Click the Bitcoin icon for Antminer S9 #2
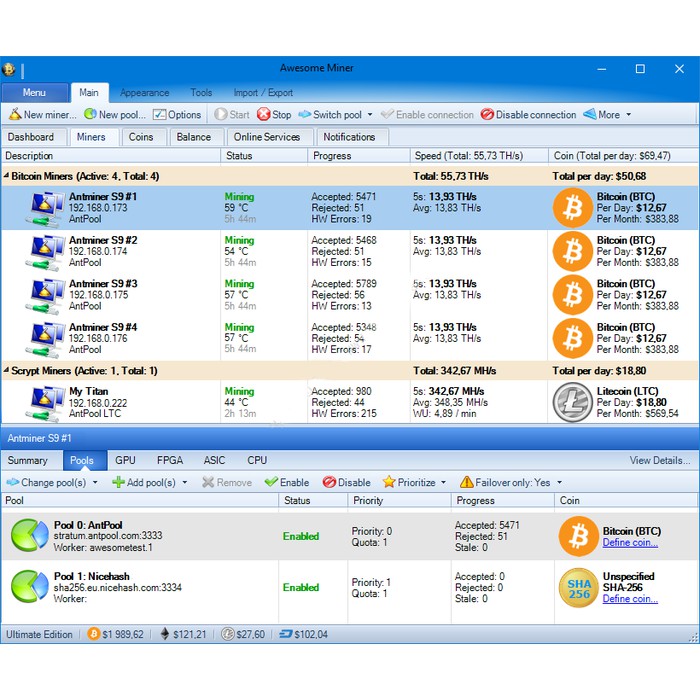The width and height of the screenshot is (700, 700). tap(573, 251)
